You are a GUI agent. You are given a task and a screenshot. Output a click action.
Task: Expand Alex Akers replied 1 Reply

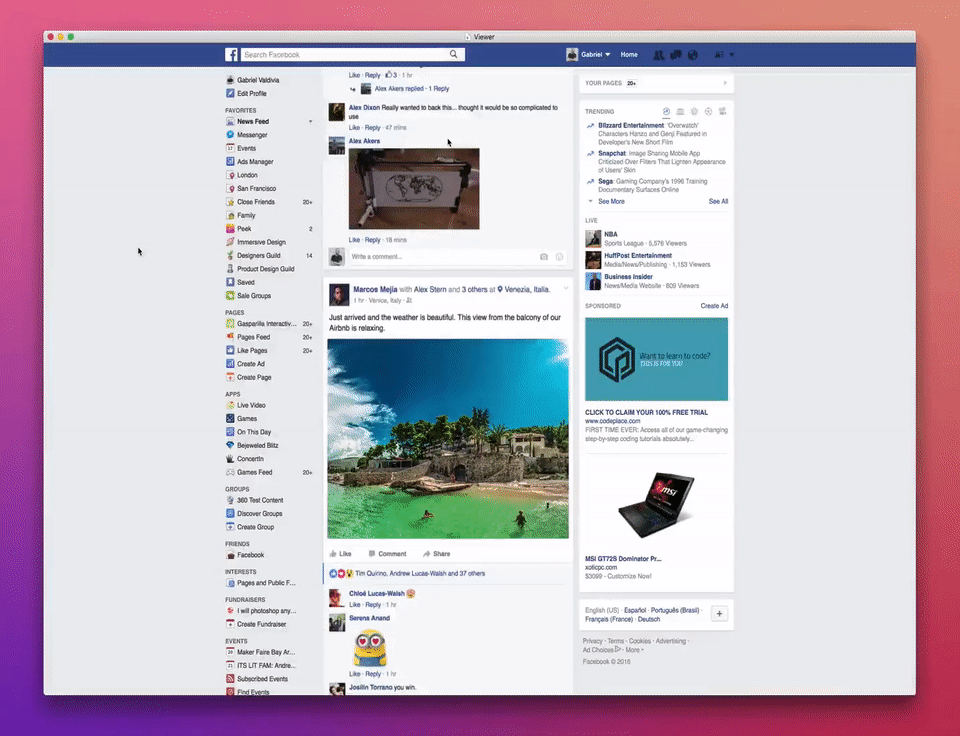coord(411,89)
